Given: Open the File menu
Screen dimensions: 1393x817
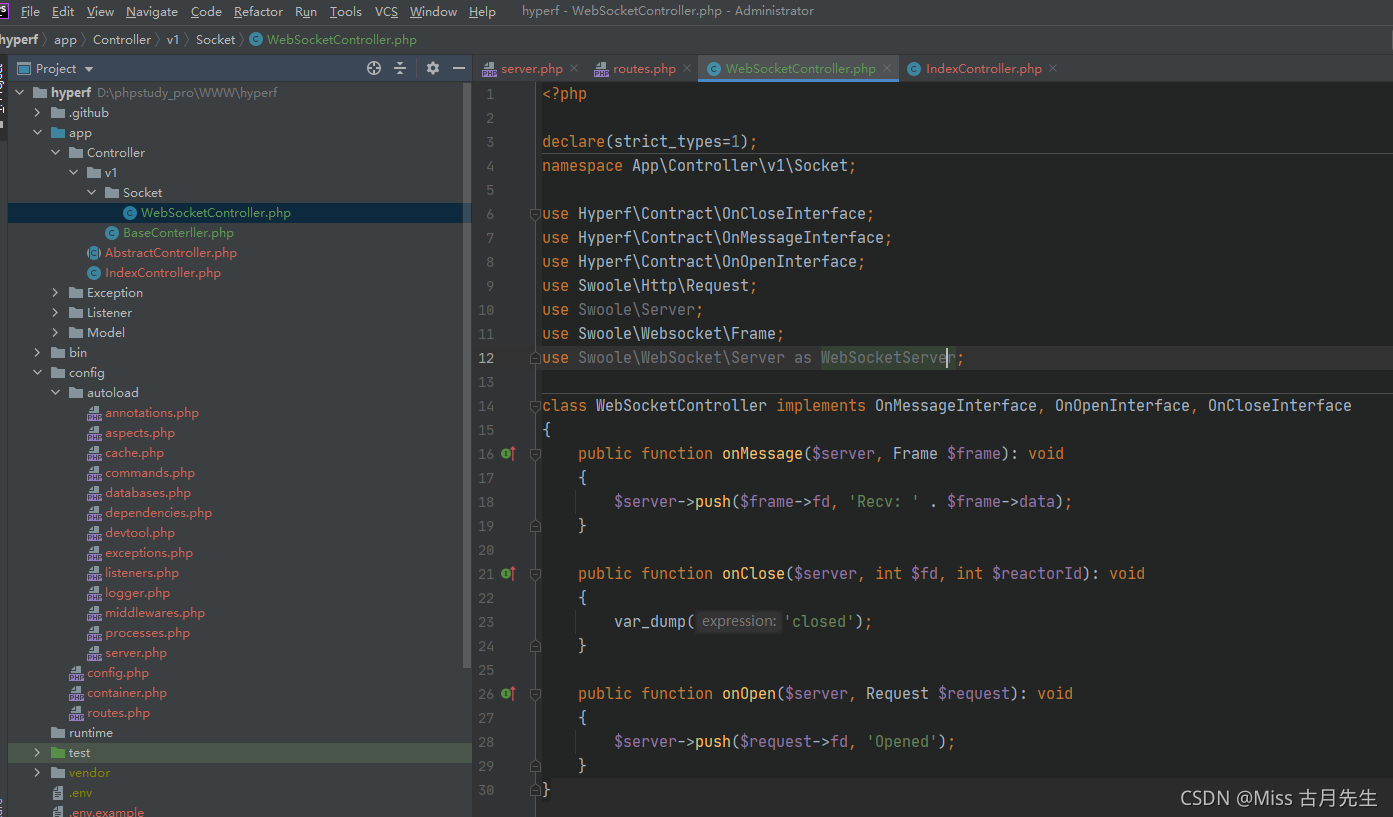Looking at the screenshot, I should tap(30, 11).
